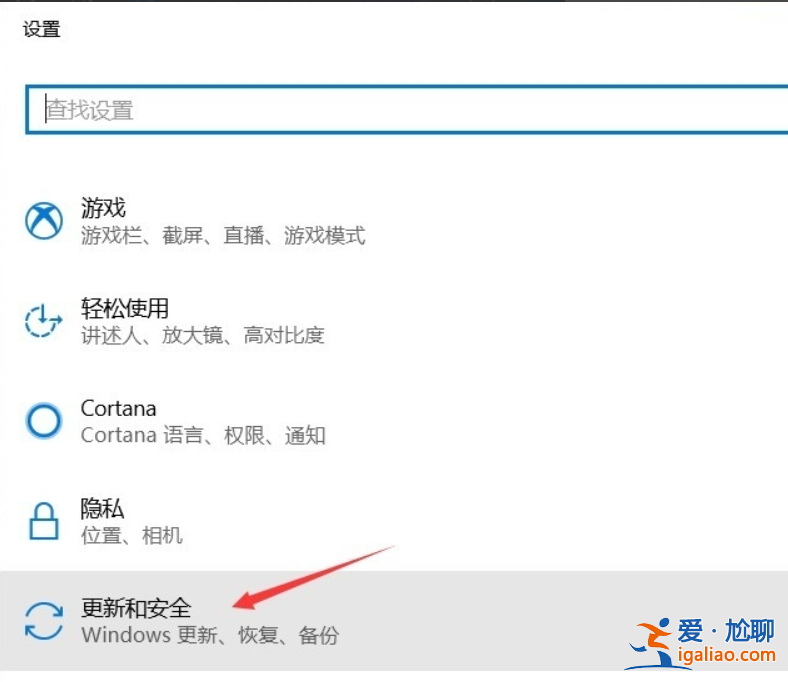Open the Xbox 游戏 settings icon
Image resolution: width=788 pixels, height=682 pixels.
click(44, 221)
